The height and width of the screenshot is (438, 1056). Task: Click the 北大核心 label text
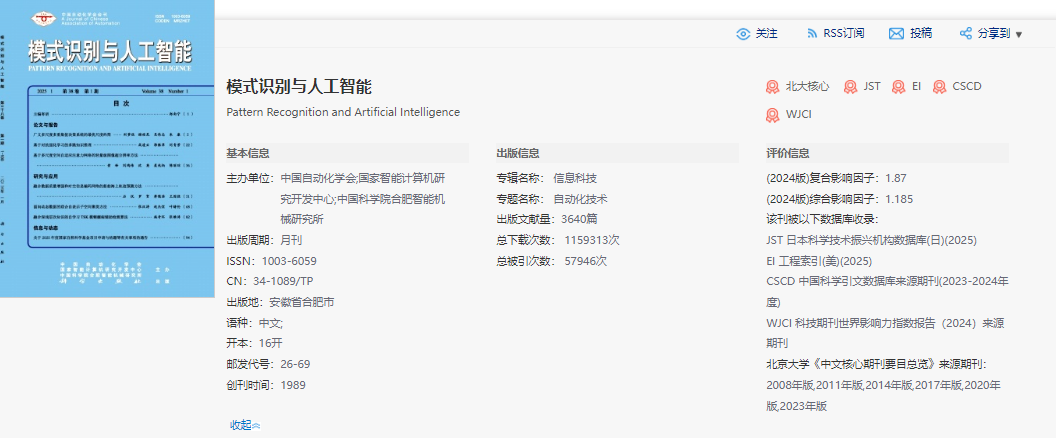[x=807, y=87]
